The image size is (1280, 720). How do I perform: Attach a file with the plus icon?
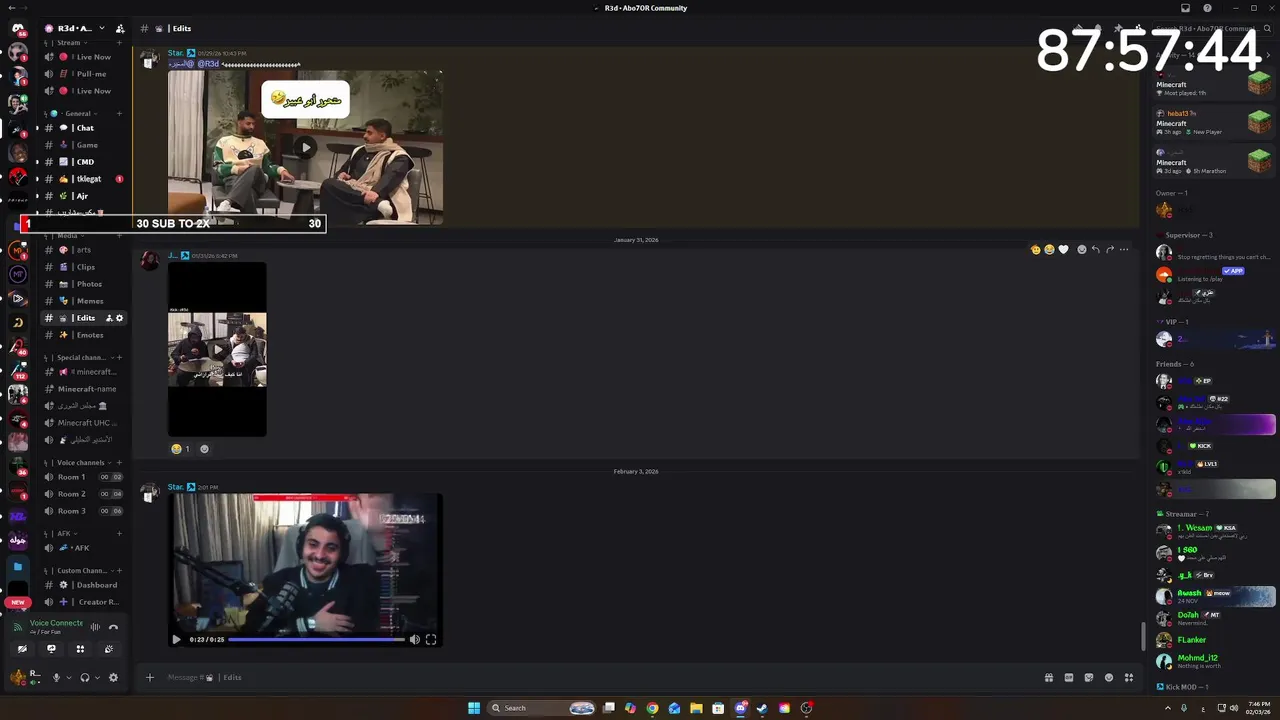150,677
